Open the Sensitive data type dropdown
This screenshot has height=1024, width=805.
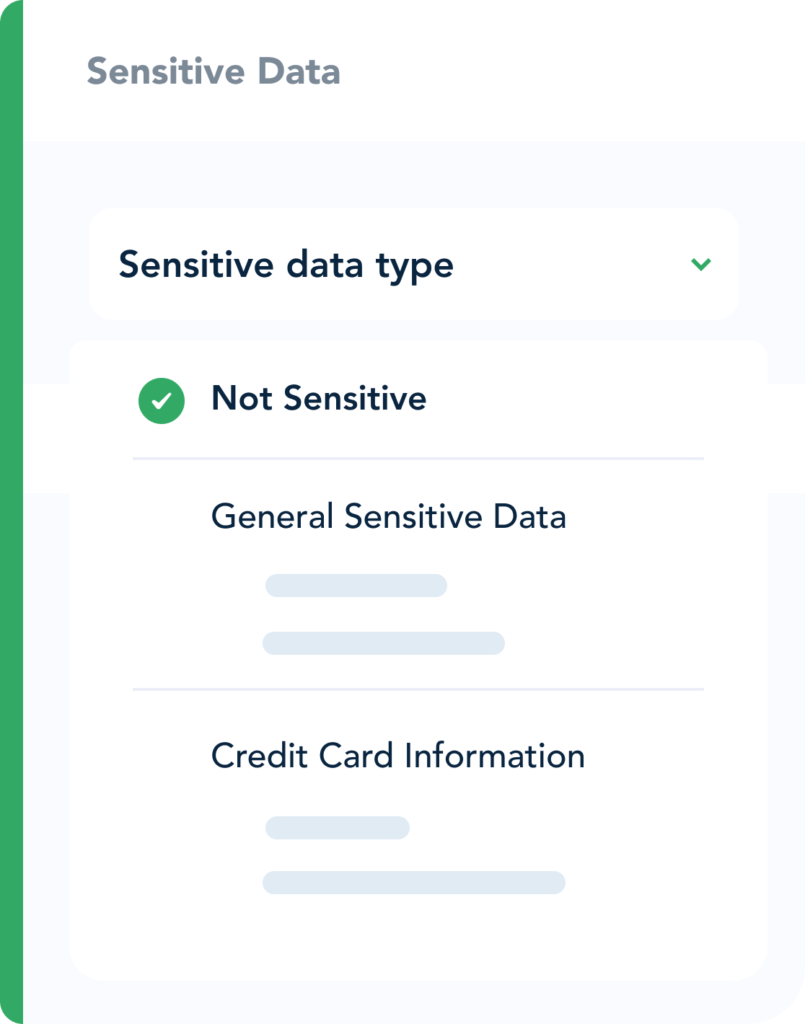pyautogui.click(x=412, y=263)
